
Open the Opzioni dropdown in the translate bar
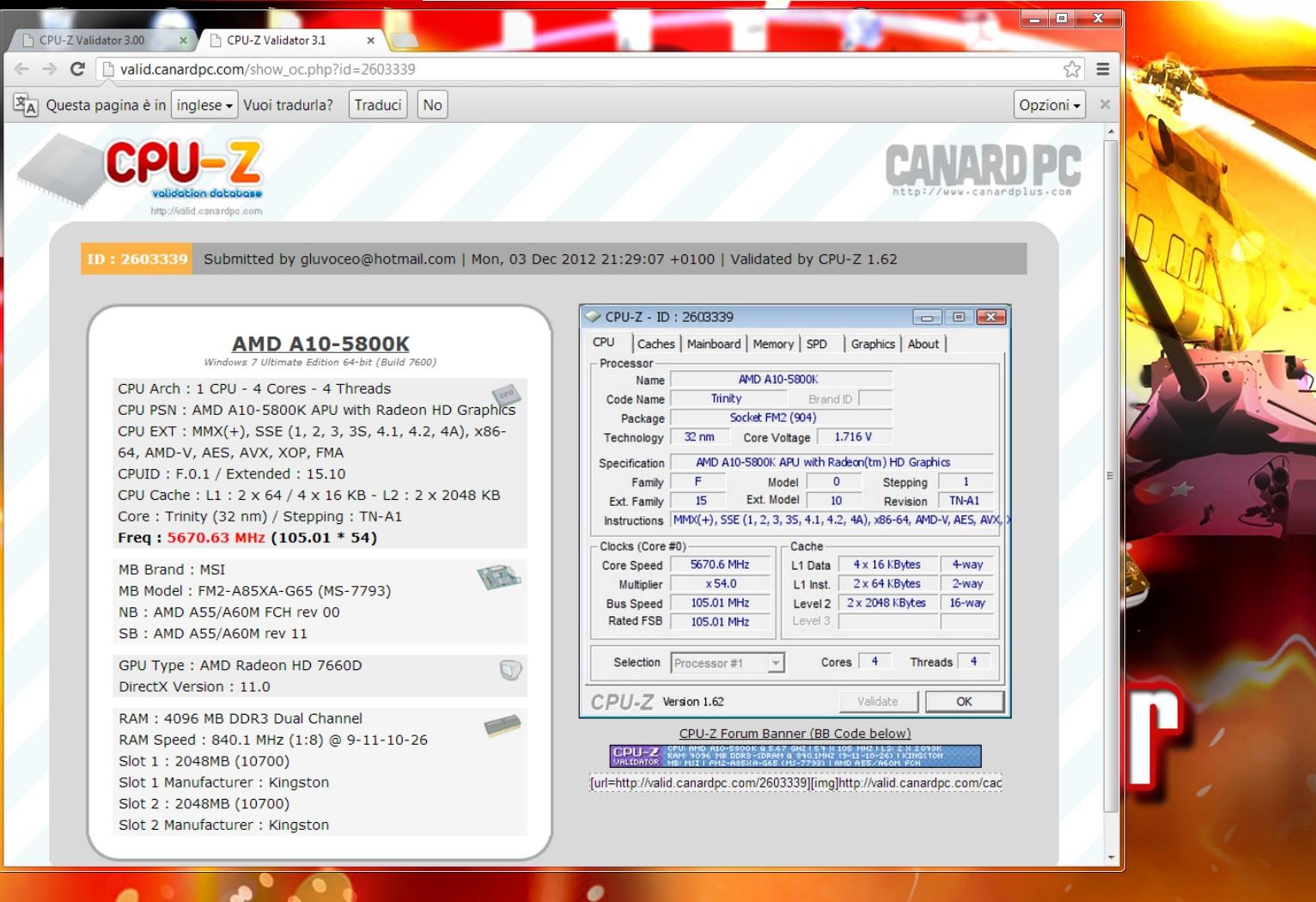1050,105
